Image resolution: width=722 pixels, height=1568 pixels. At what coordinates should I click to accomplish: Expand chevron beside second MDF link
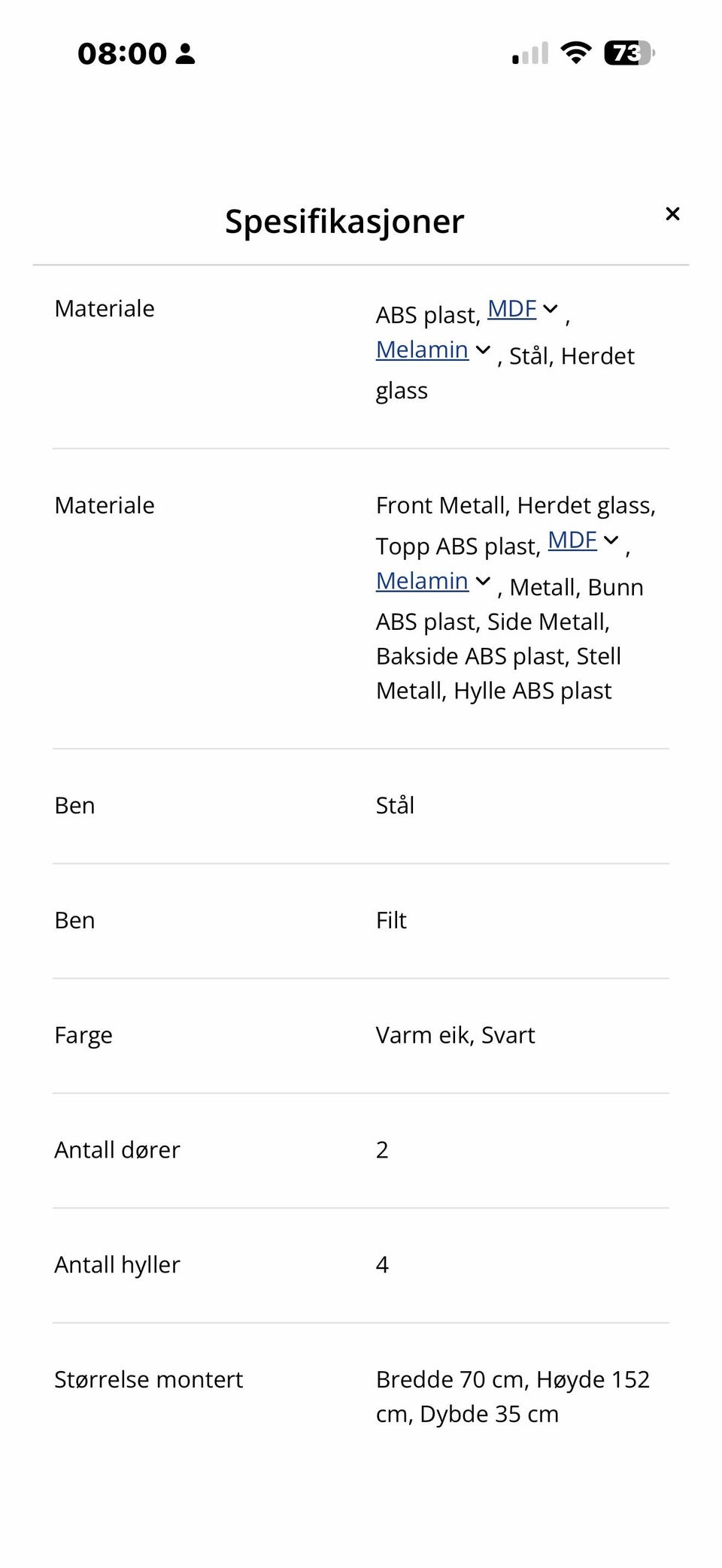pyautogui.click(x=611, y=540)
